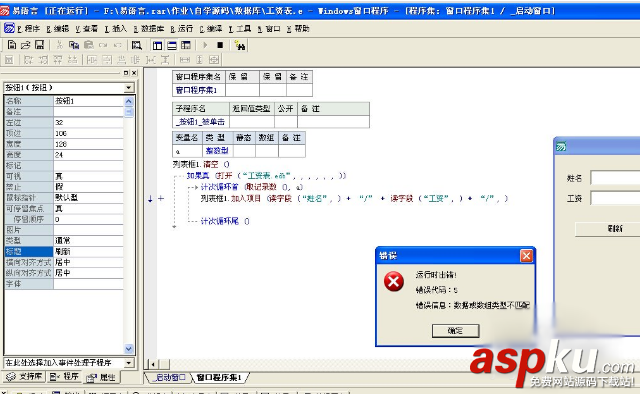The width and height of the screenshot is (640, 394).
Task: Click the first icon in alignment toolbar
Action: [9, 60]
